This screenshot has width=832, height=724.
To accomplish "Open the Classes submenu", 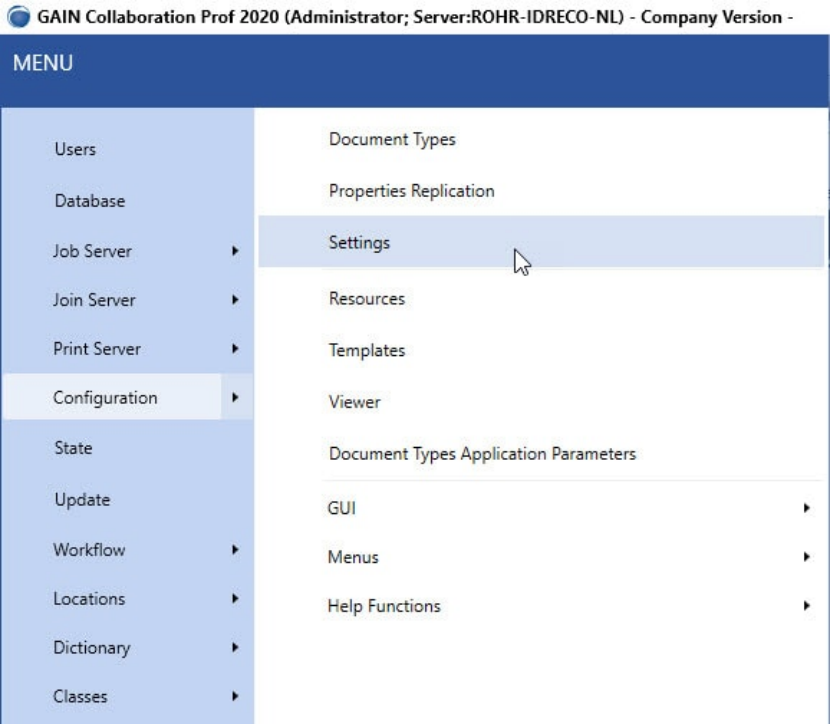I will [80, 696].
